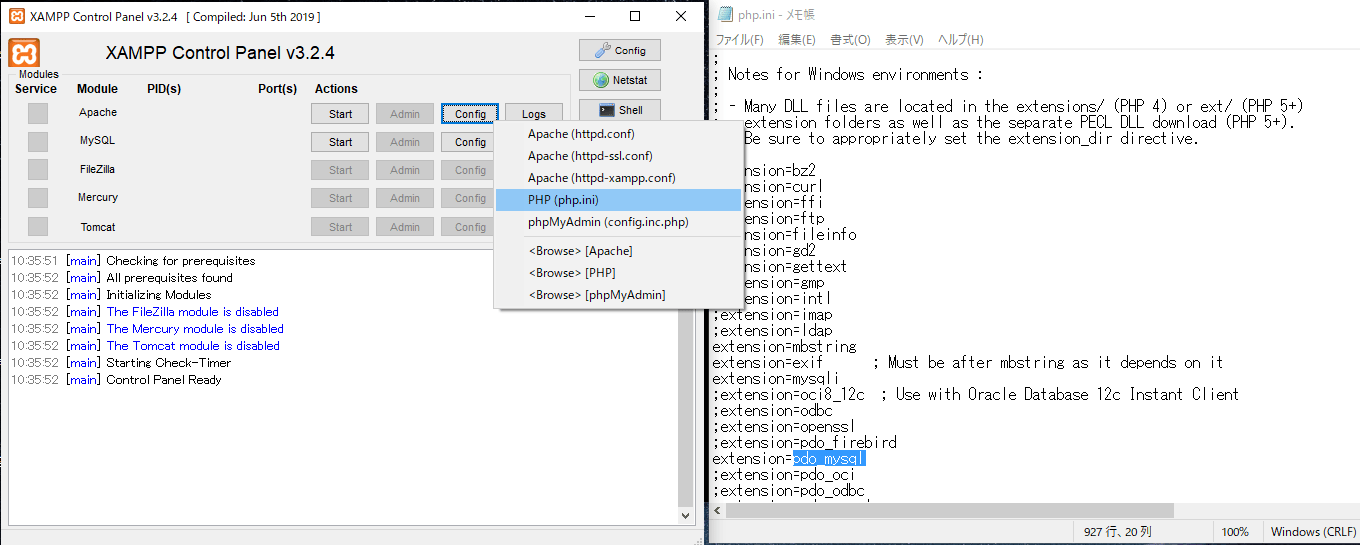The width and height of the screenshot is (1360, 550).
Task: Click the 'The FileZilla module is disabled' log line
Action: point(193,312)
